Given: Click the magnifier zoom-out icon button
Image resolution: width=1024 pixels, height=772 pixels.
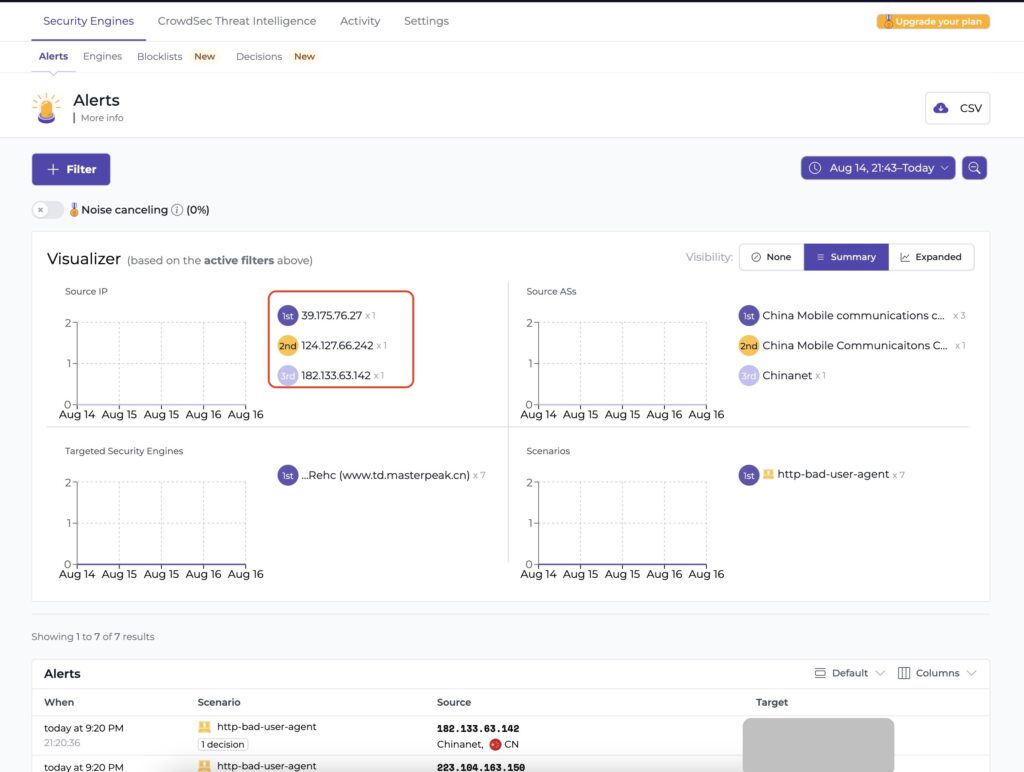Looking at the screenshot, I should click(x=974, y=168).
